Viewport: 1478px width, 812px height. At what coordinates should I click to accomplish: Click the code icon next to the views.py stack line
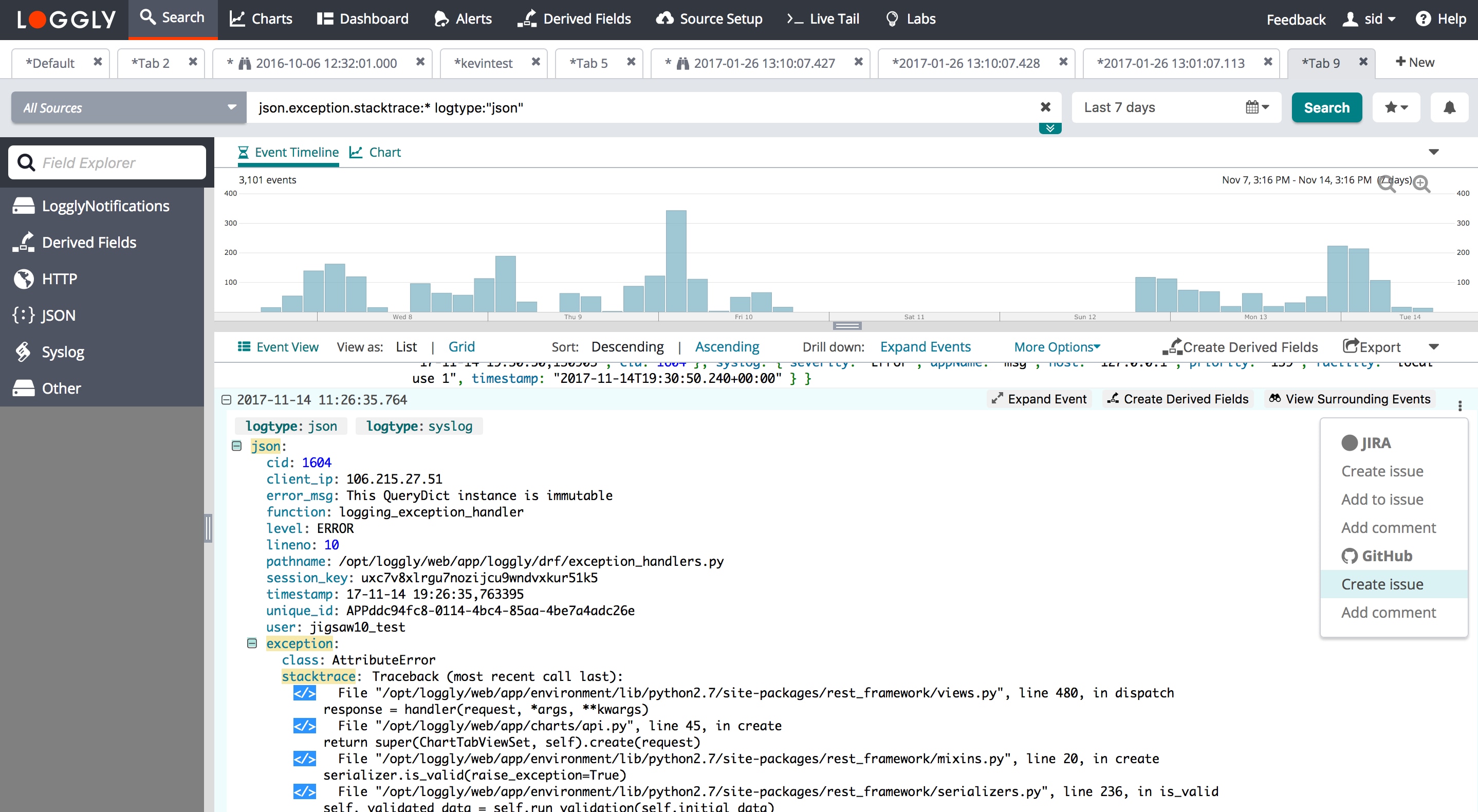304,693
